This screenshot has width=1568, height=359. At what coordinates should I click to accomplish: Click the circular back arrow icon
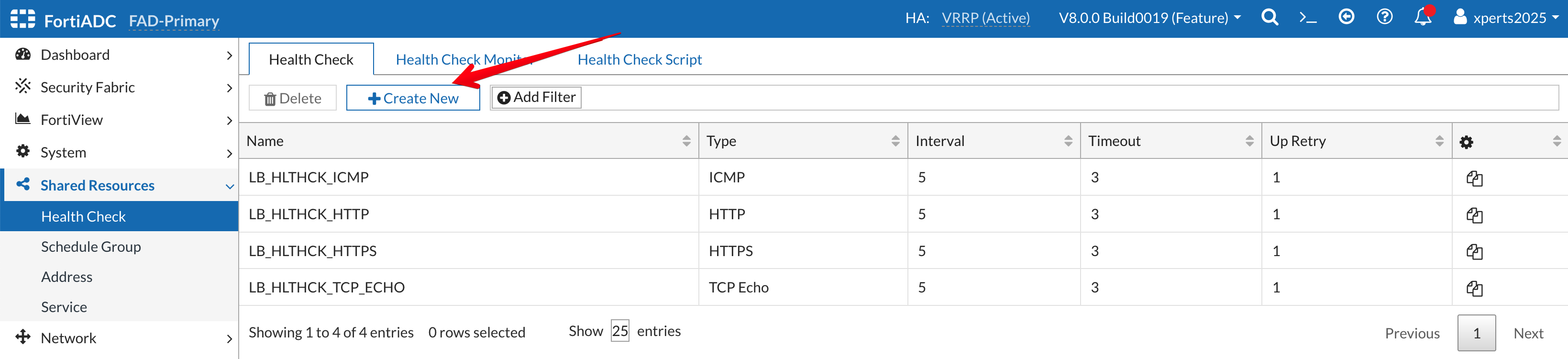point(1346,17)
